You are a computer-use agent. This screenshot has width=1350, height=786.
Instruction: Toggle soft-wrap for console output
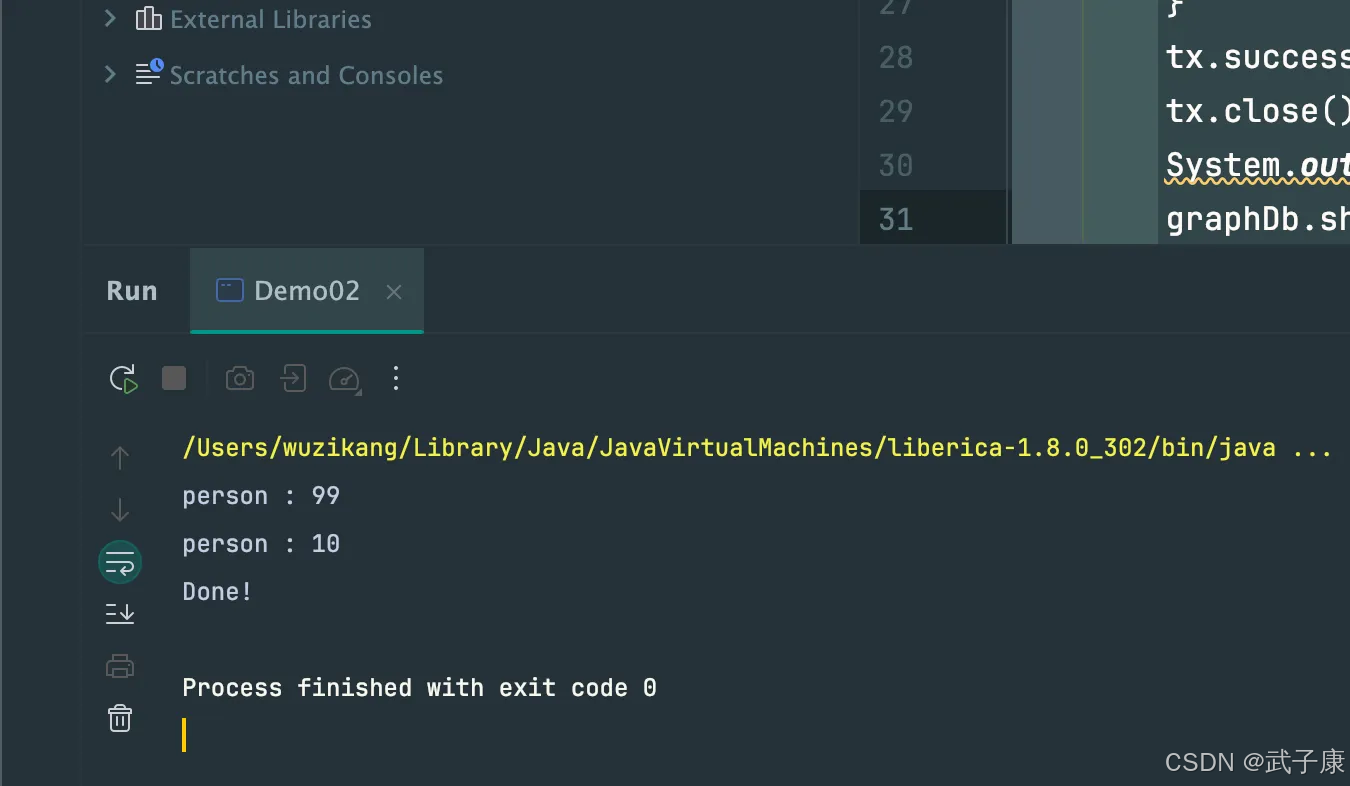click(x=120, y=563)
